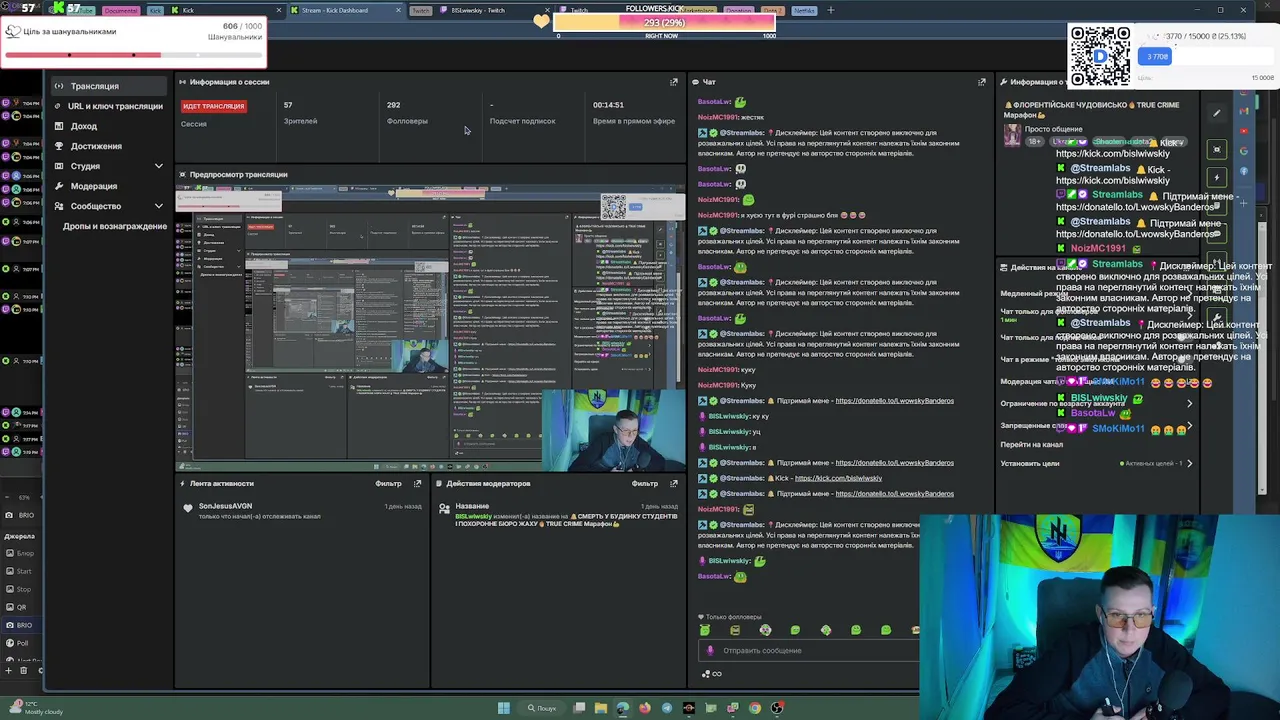This screenshot has width=1280, height=720.
Task: Open Windows Start button on taskbar
Action: click(504, 708)
